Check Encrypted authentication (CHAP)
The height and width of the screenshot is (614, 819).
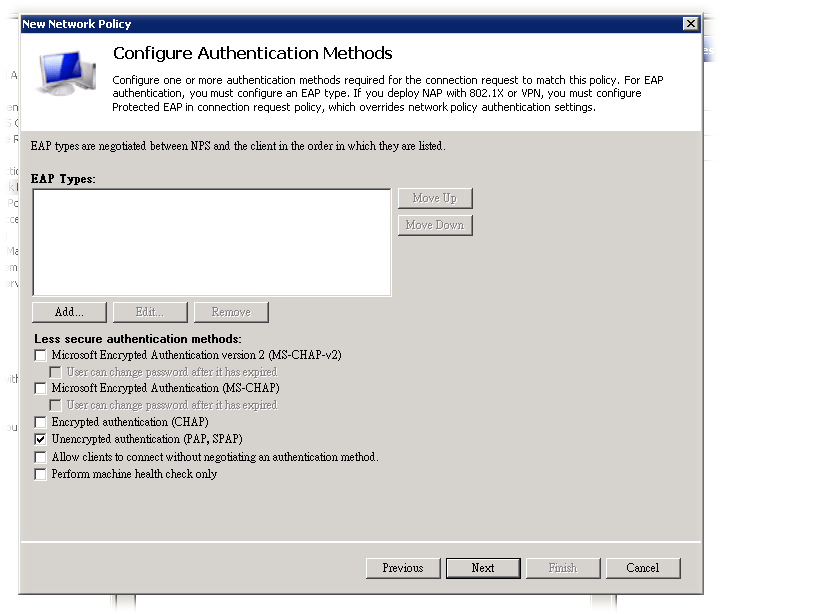(x=41, y=422)
